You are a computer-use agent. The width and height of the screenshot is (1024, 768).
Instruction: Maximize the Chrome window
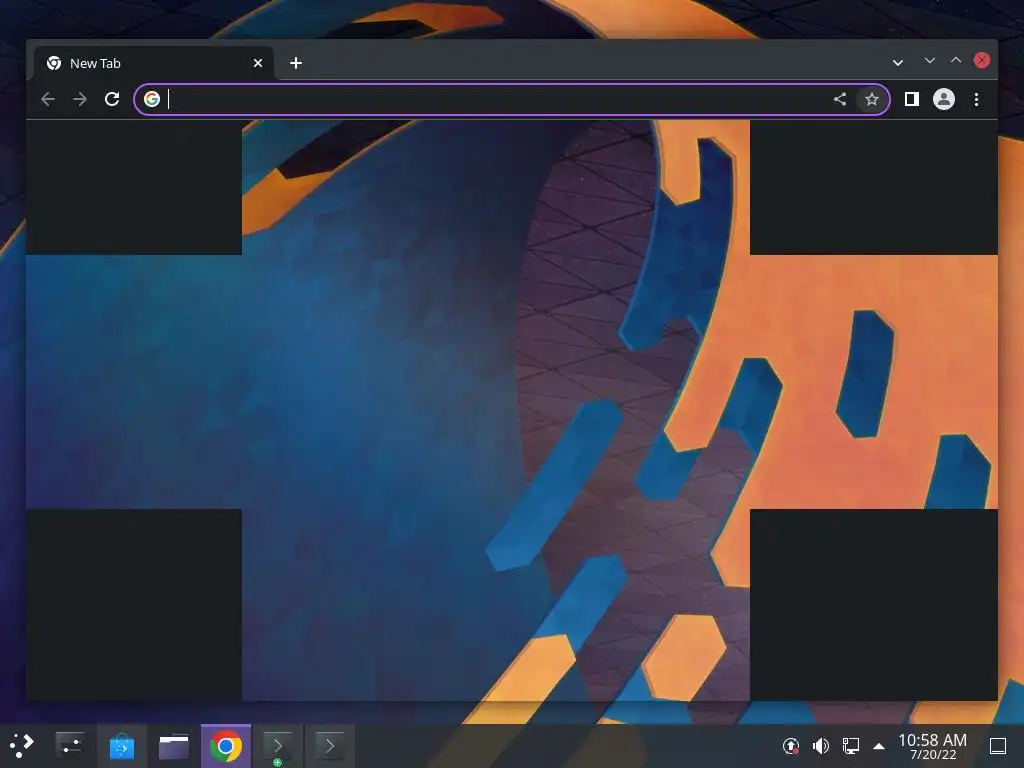point(956,60)
